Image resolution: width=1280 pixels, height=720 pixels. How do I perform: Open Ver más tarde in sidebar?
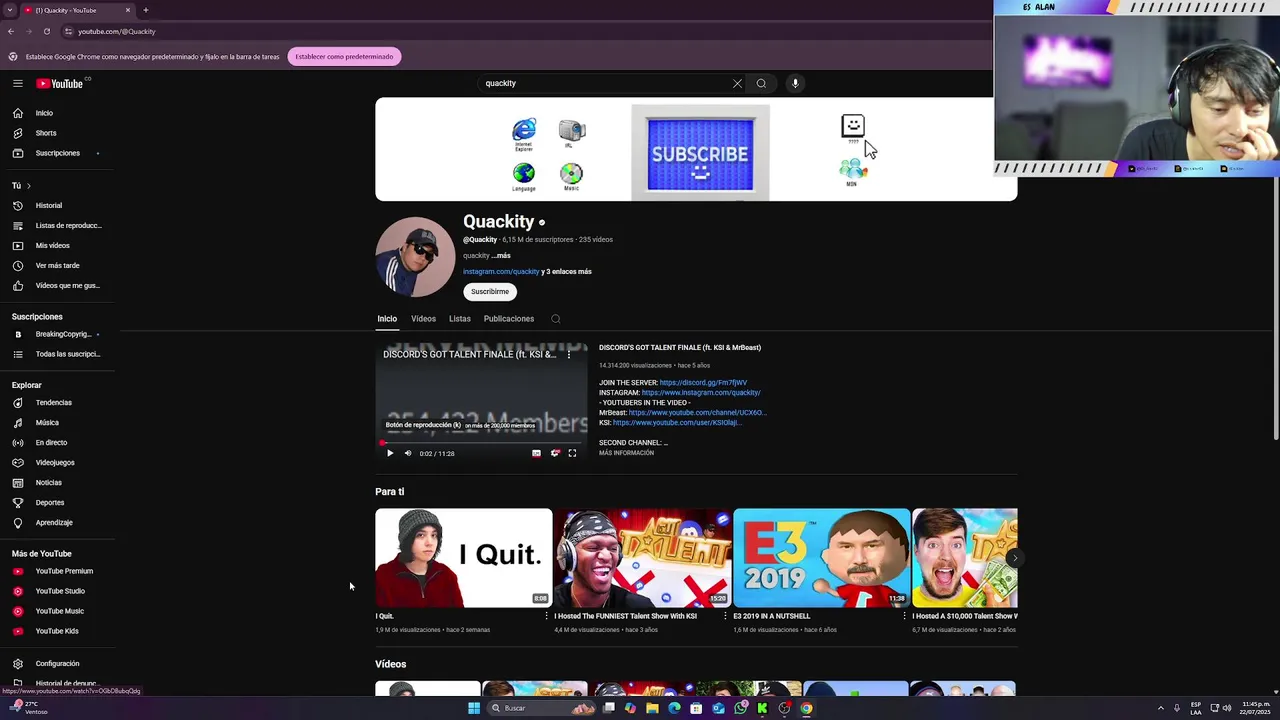click(x=56, y=265)
